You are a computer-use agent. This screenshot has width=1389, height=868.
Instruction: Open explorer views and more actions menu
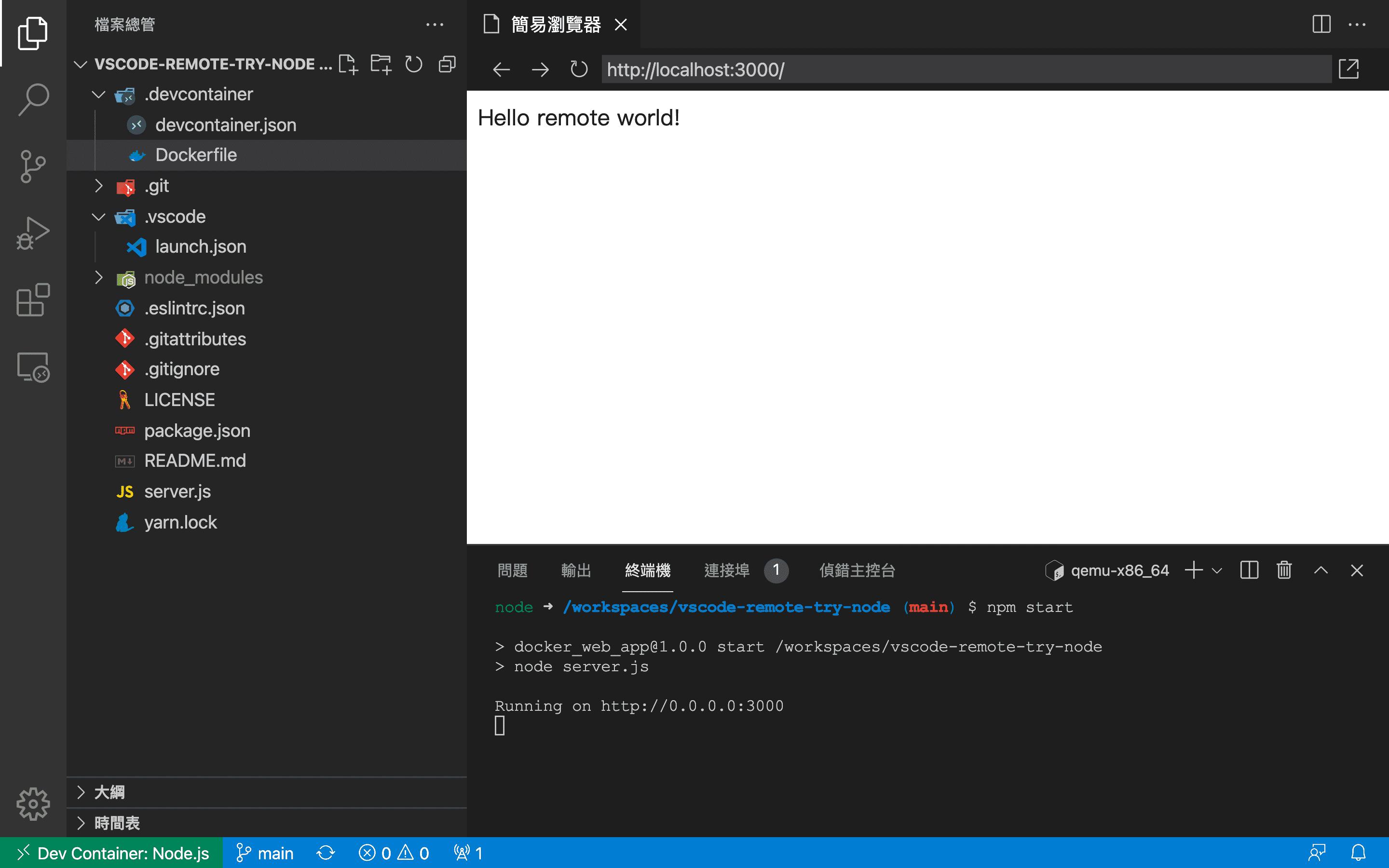pos(435,25)
